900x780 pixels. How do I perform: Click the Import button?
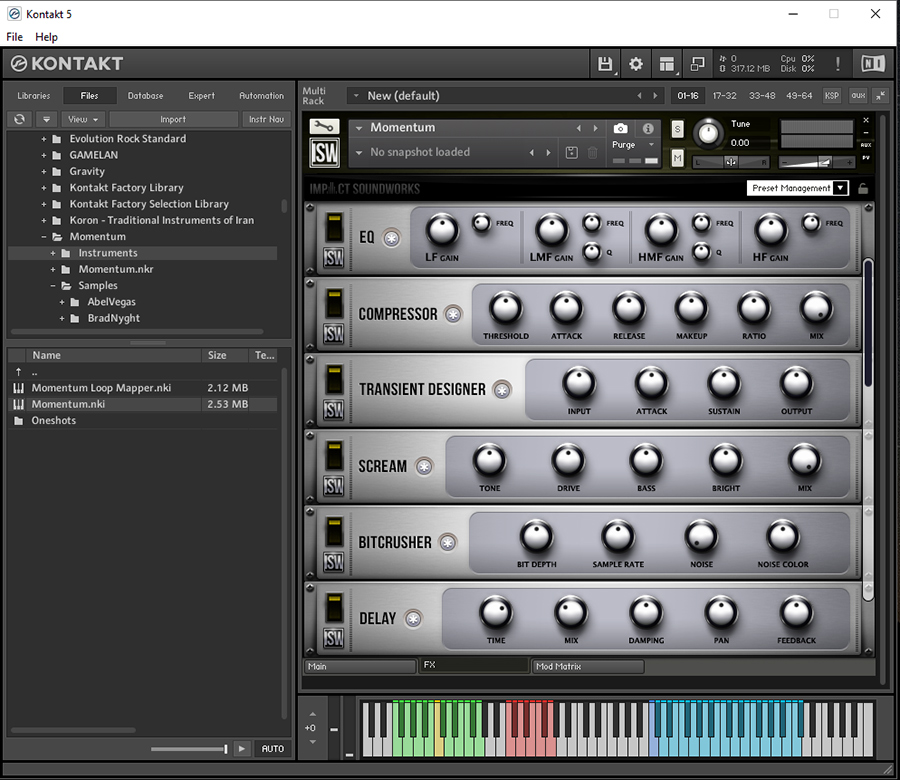(x=173, y=119)
